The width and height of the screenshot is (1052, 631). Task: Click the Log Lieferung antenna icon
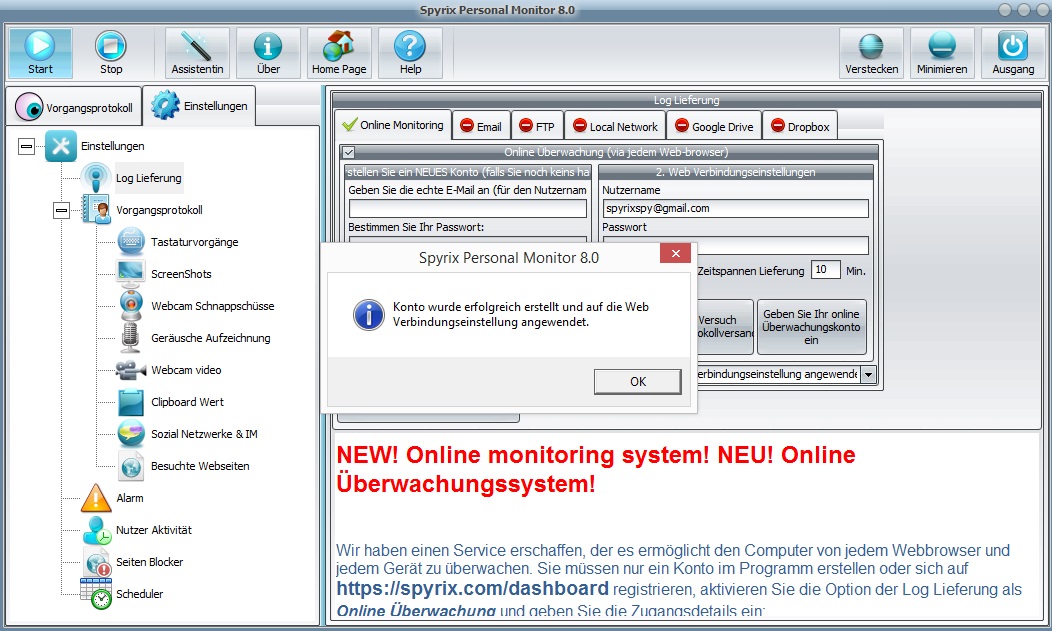tap(95, 178)
